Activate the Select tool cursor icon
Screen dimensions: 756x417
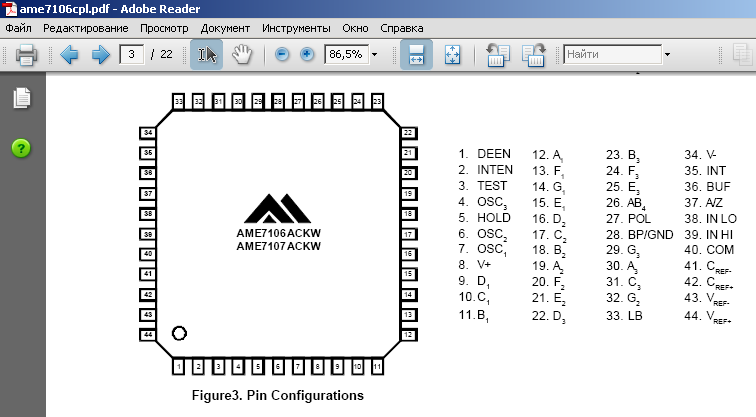click(x=206, y=54)
